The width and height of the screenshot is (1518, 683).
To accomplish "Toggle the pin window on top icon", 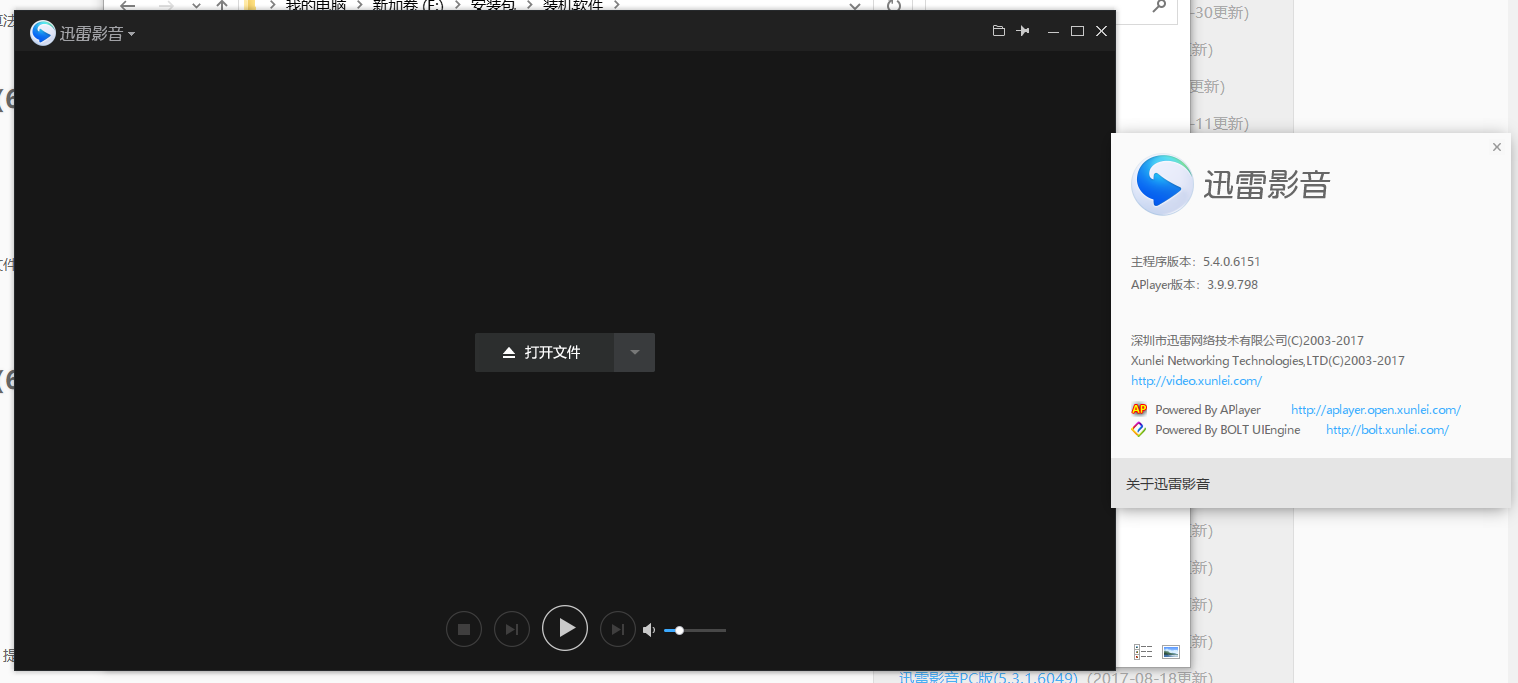I will (1023, 32).
